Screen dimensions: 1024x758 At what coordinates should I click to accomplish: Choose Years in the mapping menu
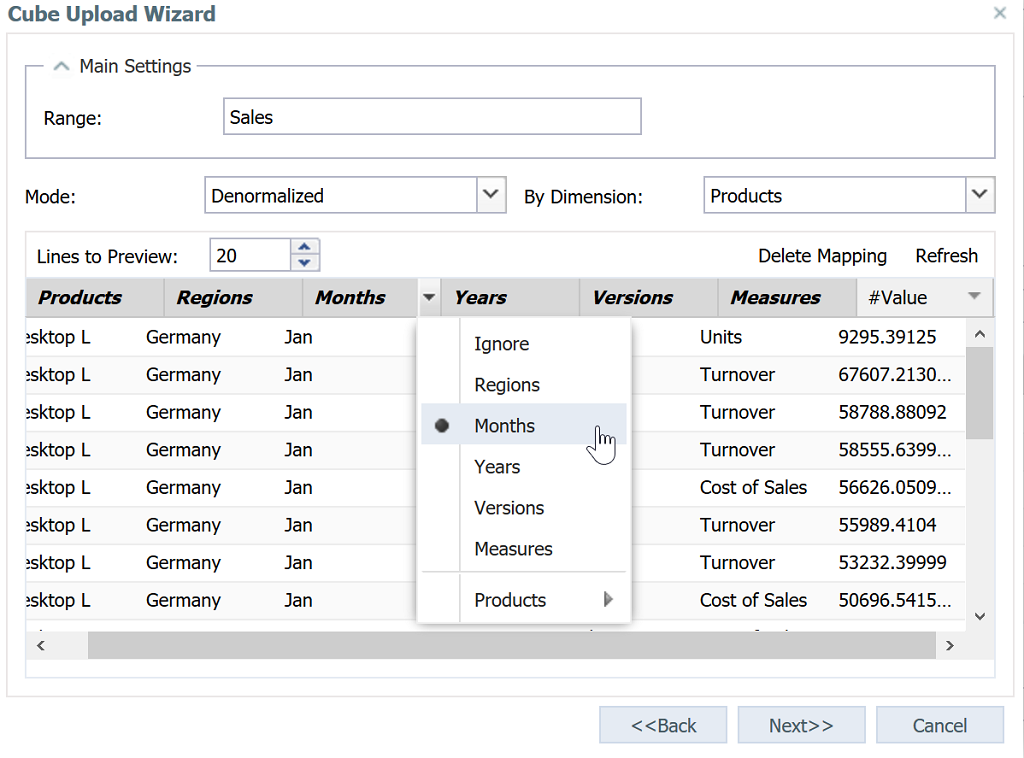[497, 467]
